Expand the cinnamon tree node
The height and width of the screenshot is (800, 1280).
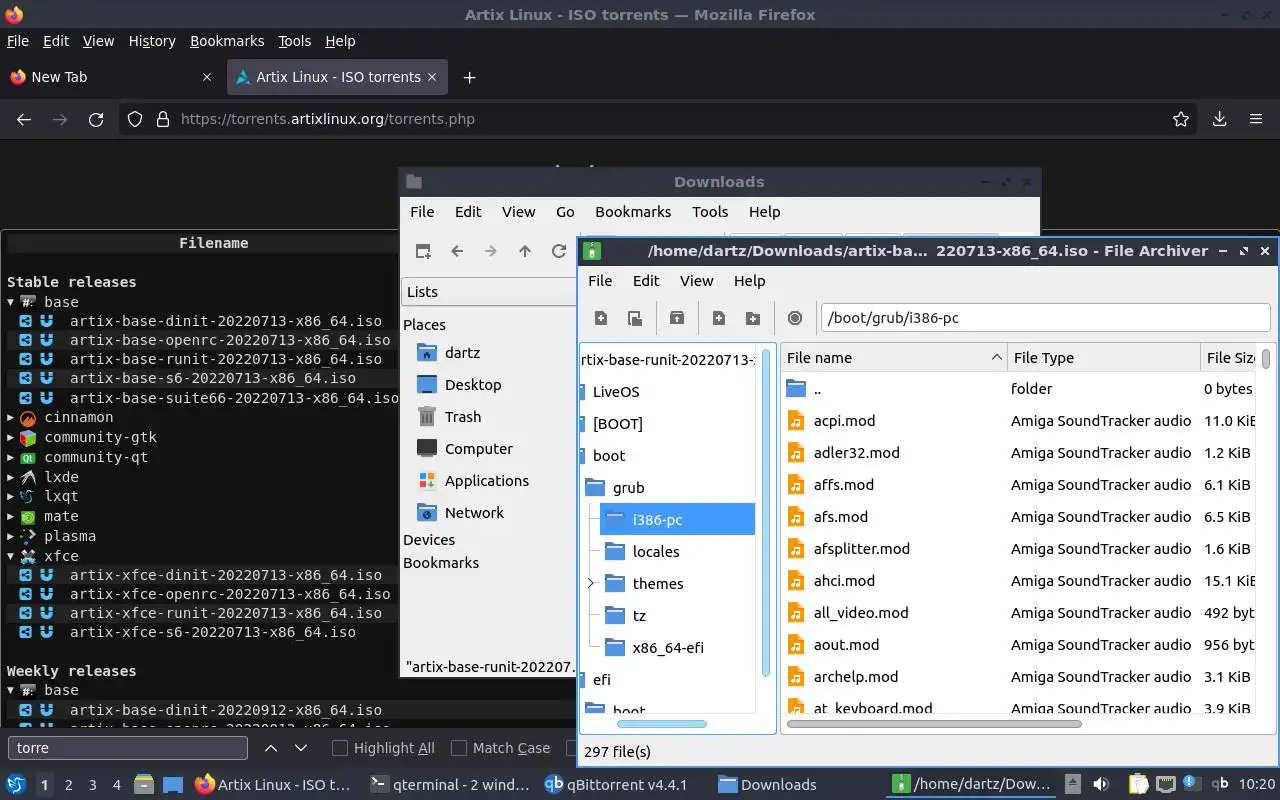pyautogui.click(x=11, y=417)
